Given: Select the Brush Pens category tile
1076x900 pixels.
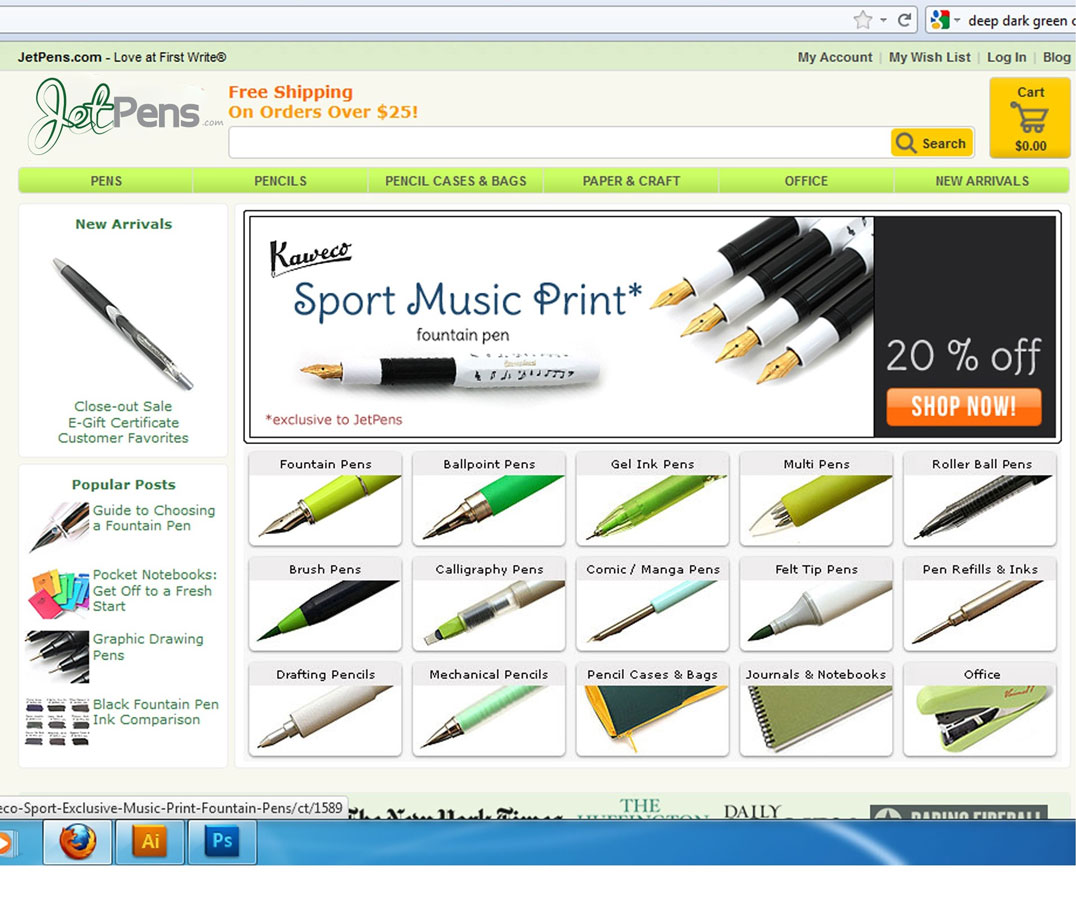Looking at the screenshot, I should coord(325,604).
